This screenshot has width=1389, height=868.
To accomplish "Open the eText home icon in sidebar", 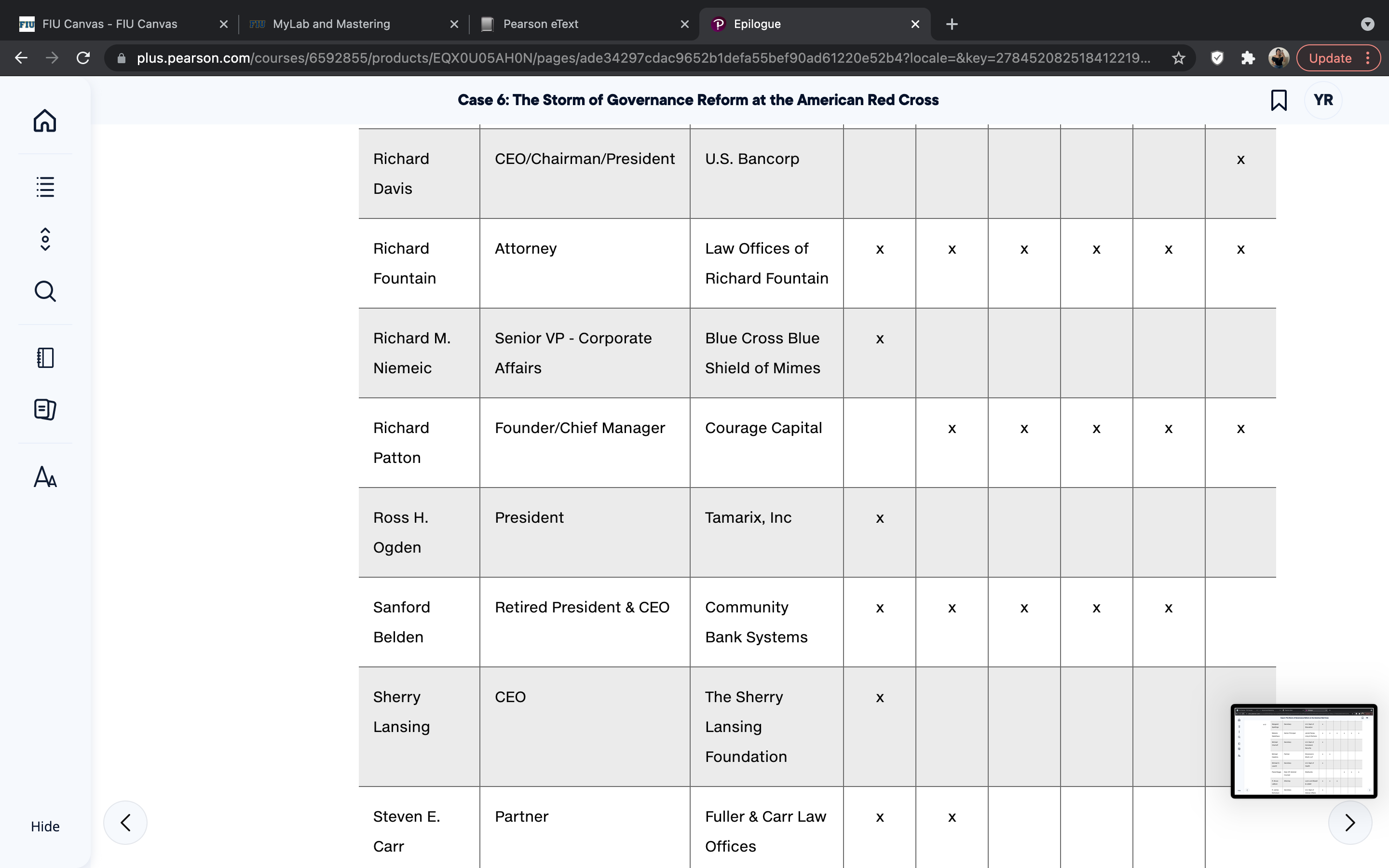I will pyautogui.click(x=45, y=121).
